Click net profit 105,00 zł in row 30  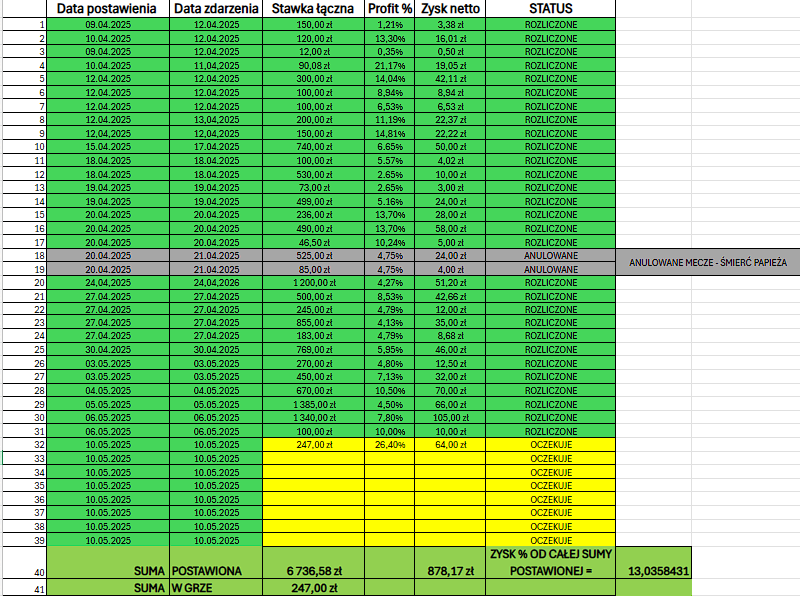[450, 417]
